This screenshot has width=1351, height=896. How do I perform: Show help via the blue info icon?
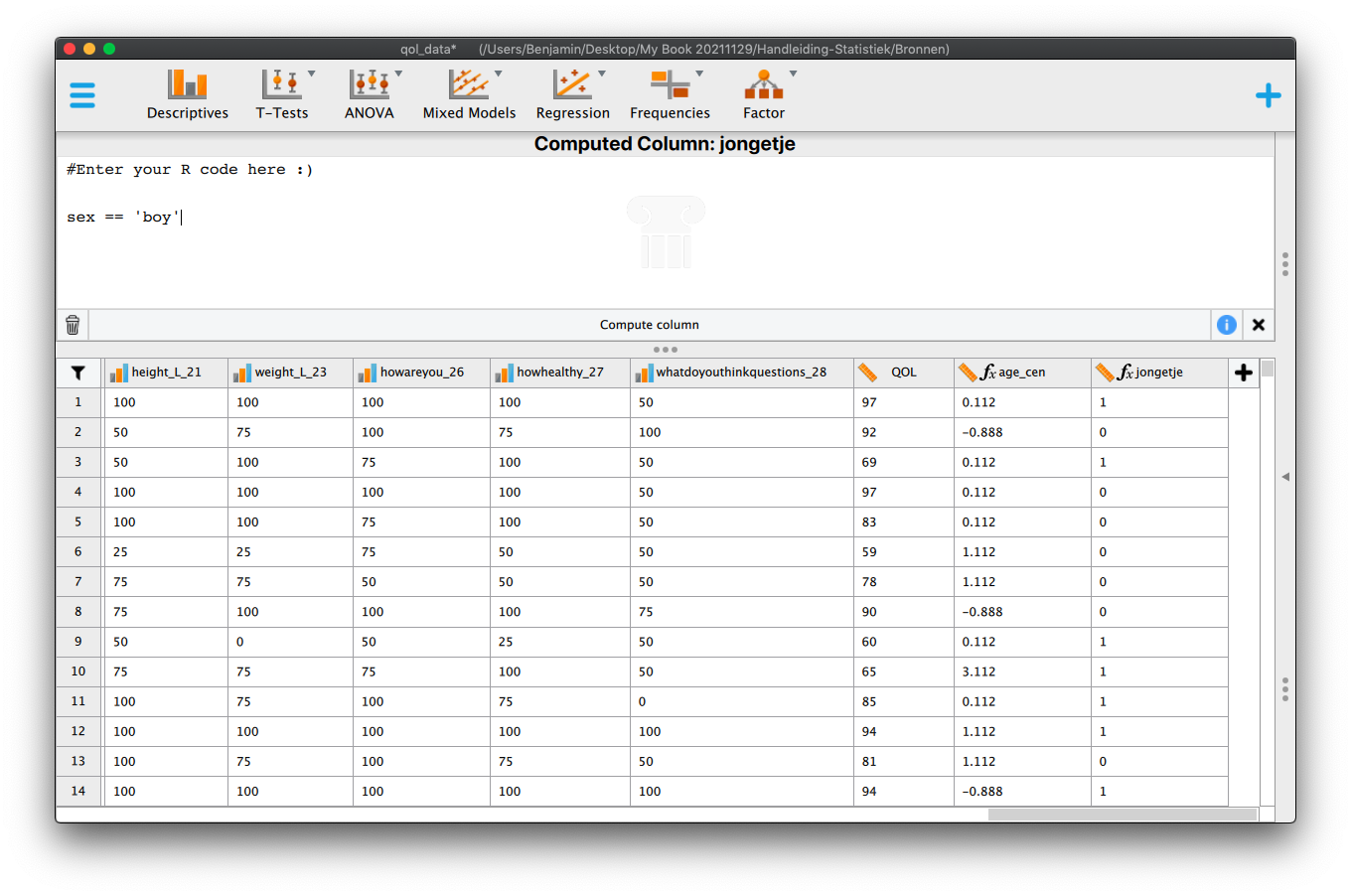coord(1227,325)
